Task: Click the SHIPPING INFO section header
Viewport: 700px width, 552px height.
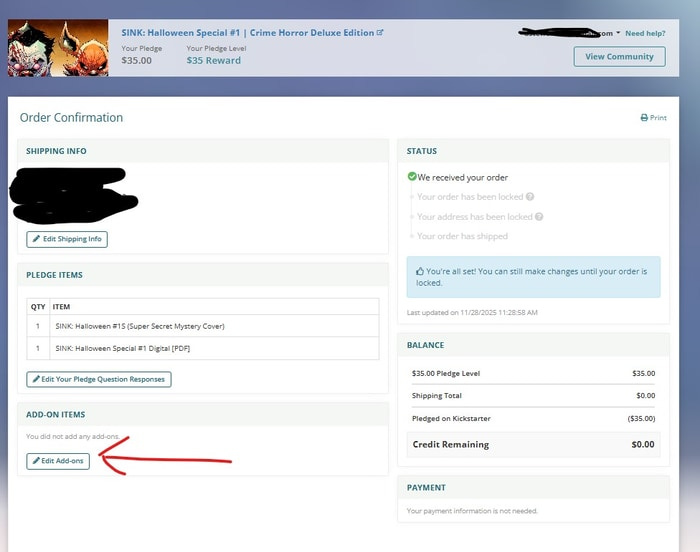Action: tap(56, 151)
